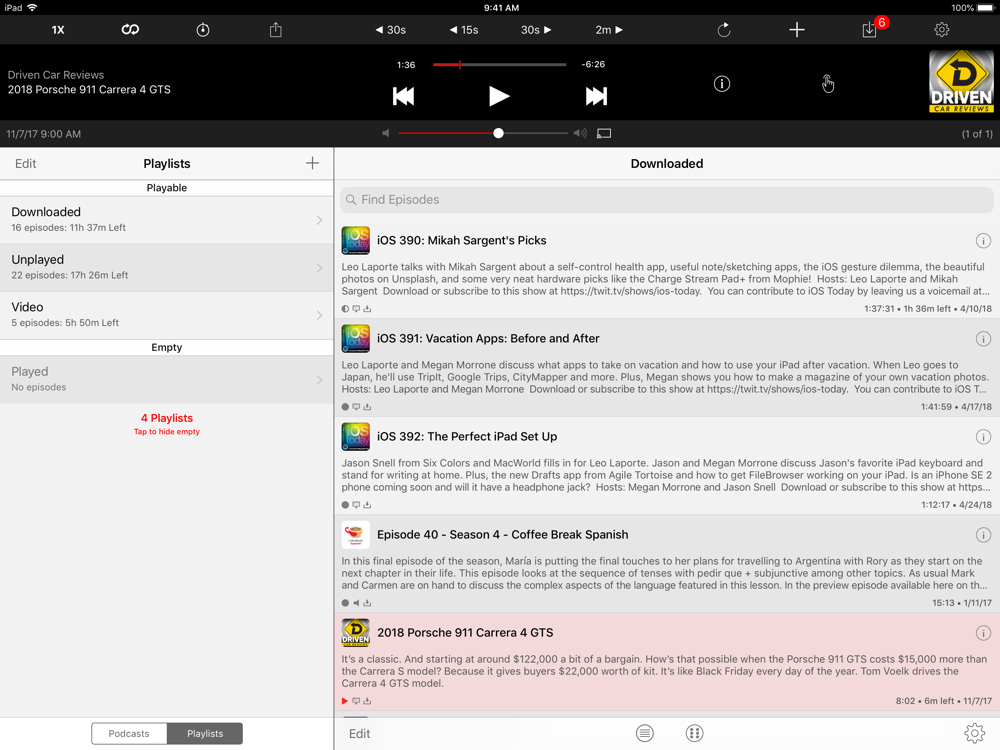The height and width of the screenshot is (750, 1000).
Task: Go to previous track
Action: pos(403,96)
